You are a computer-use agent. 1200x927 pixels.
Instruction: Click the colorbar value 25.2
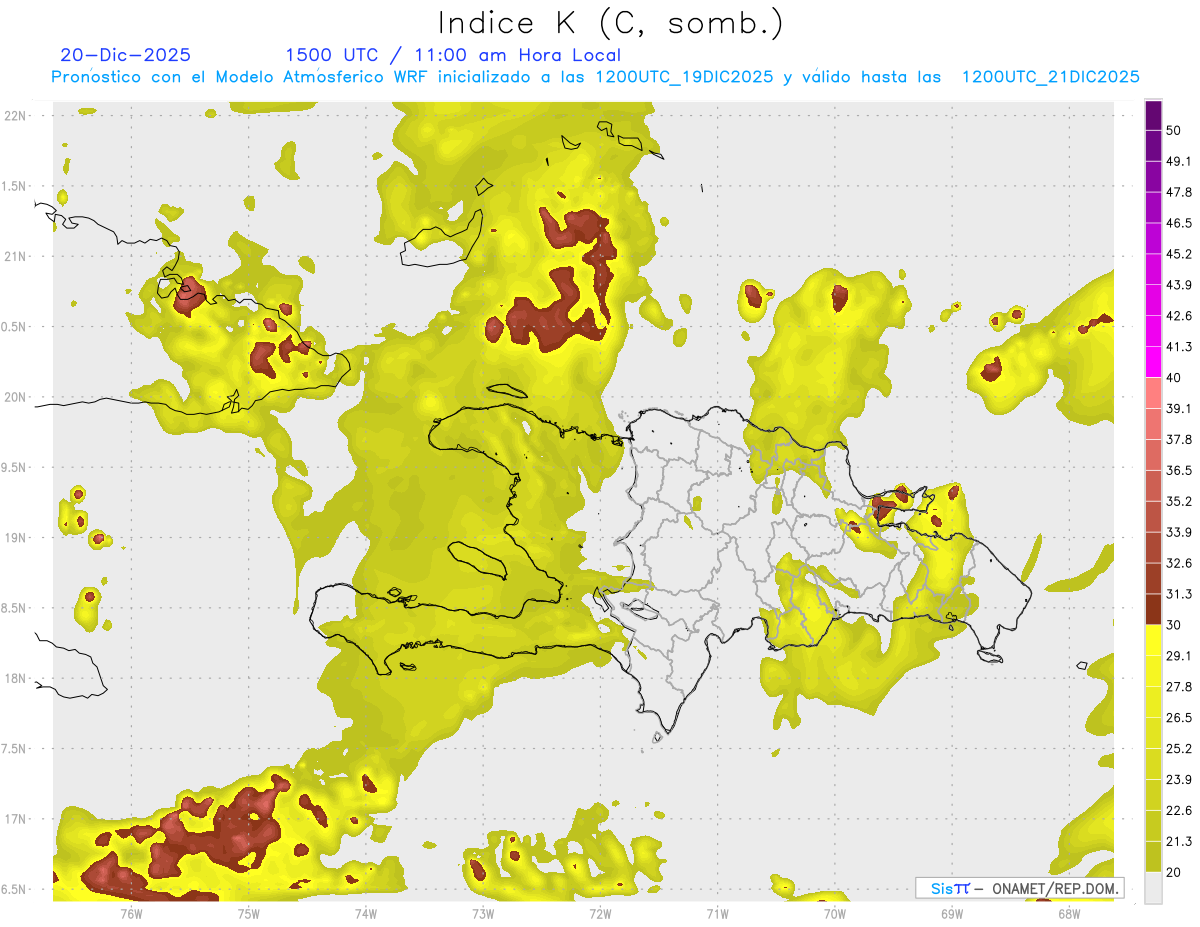(1179, 749)
